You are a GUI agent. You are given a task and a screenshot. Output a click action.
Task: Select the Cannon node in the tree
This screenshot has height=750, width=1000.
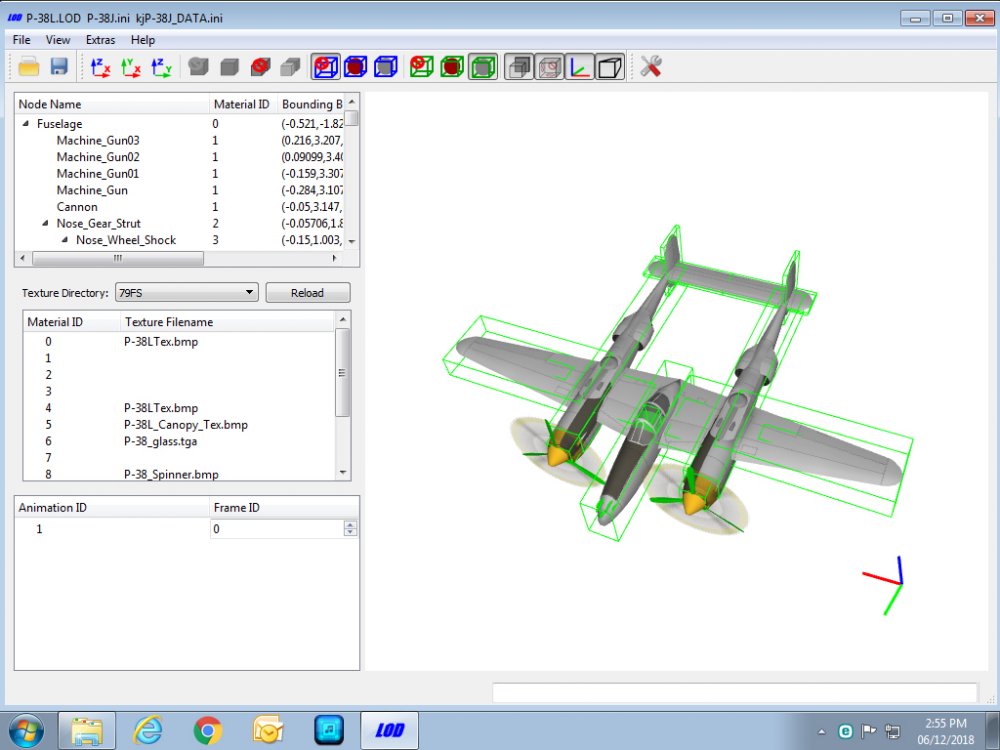coord(77,207)
